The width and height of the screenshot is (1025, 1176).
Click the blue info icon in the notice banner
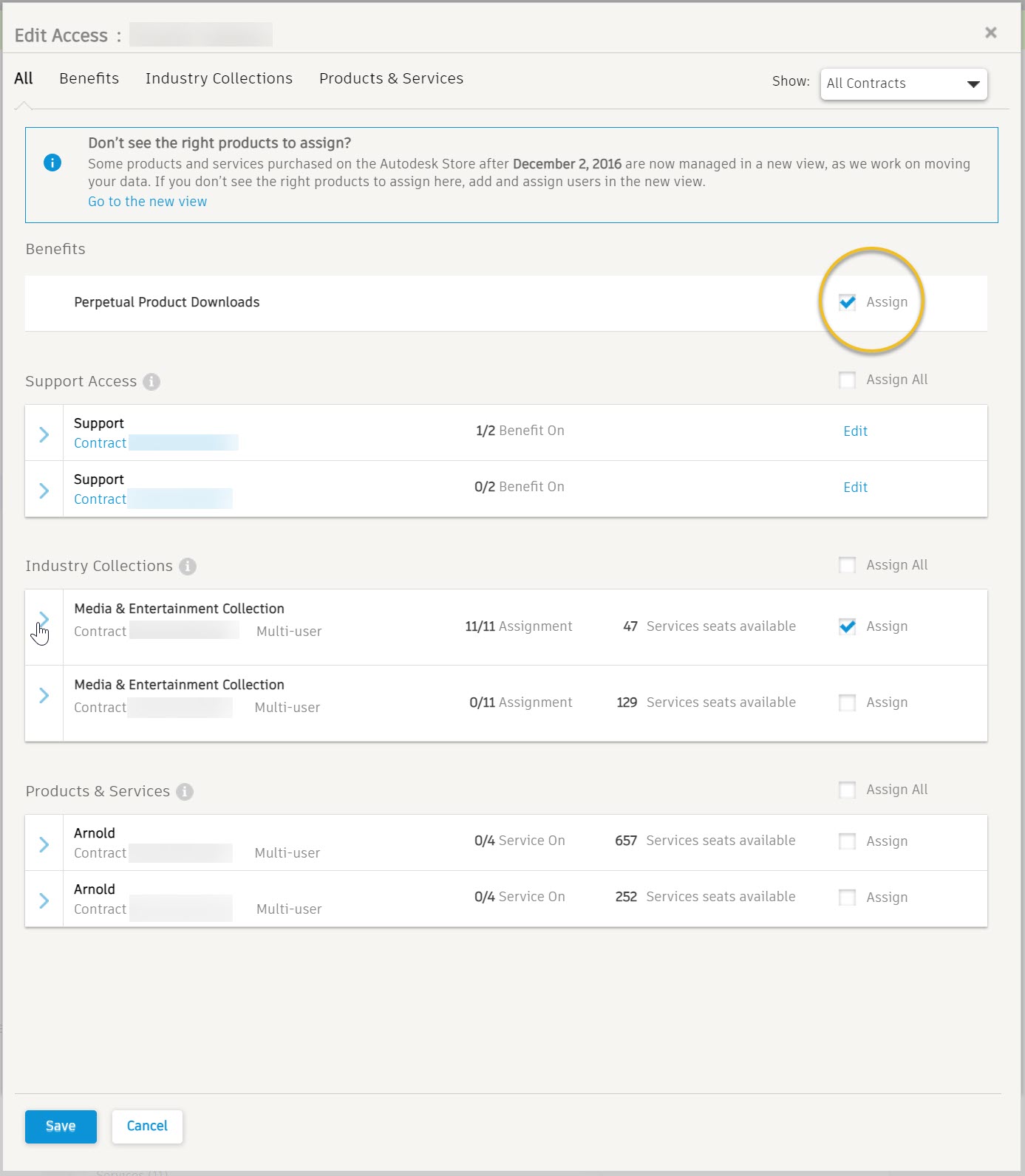point(52,163)
